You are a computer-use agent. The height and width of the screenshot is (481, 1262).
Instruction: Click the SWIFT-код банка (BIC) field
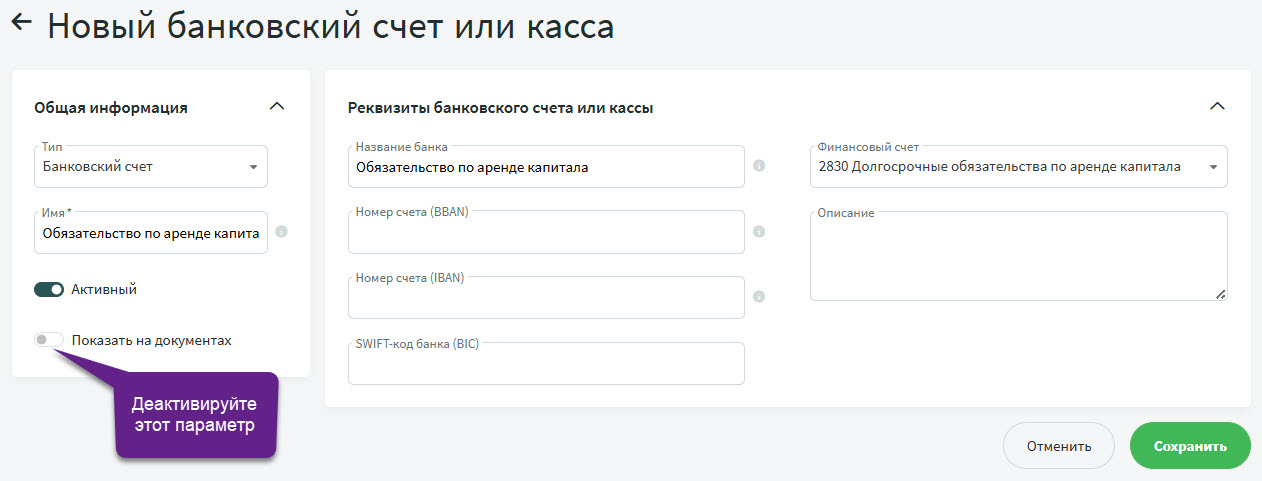pos(546,365)
